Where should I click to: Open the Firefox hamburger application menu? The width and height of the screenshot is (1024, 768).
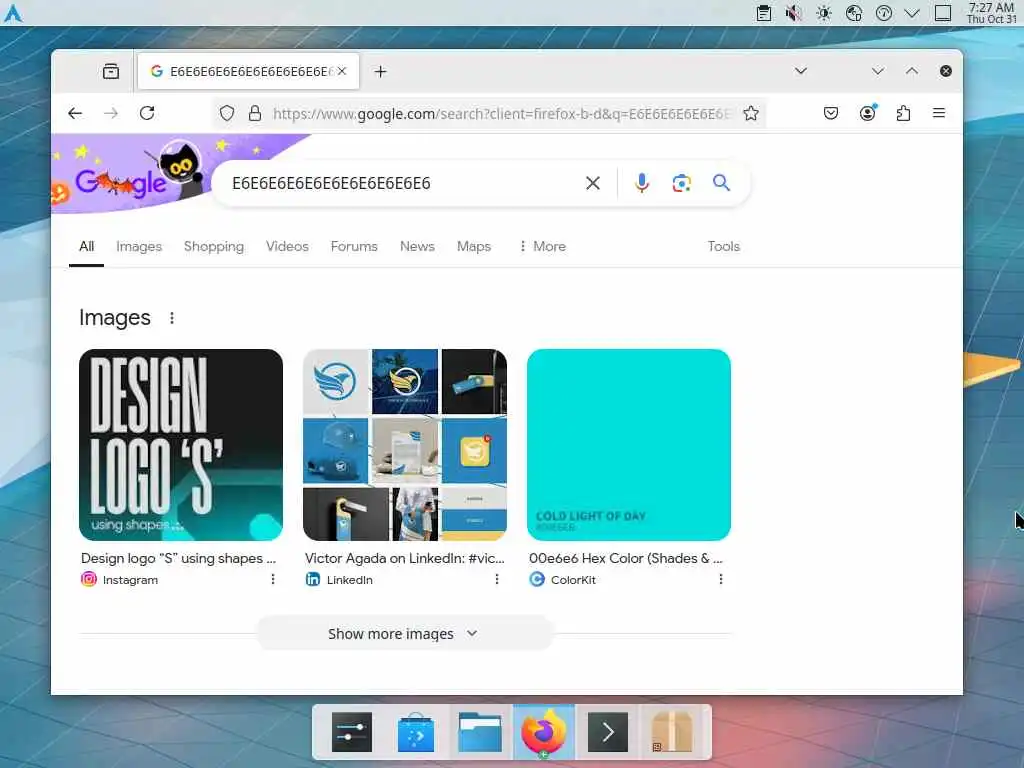939,114
